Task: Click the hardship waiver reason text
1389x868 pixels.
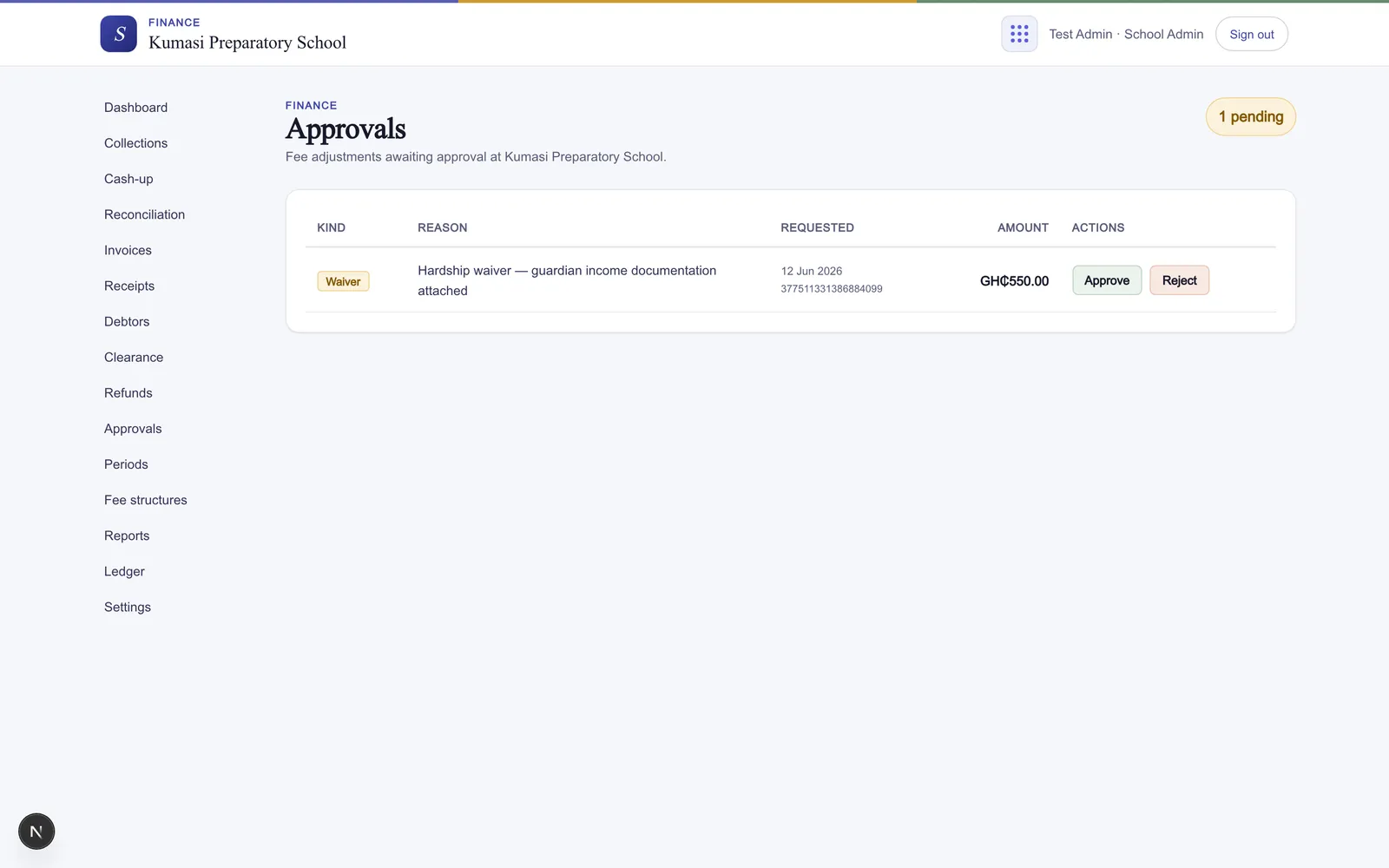Action: pyautogui.click(x=567, y=280)
